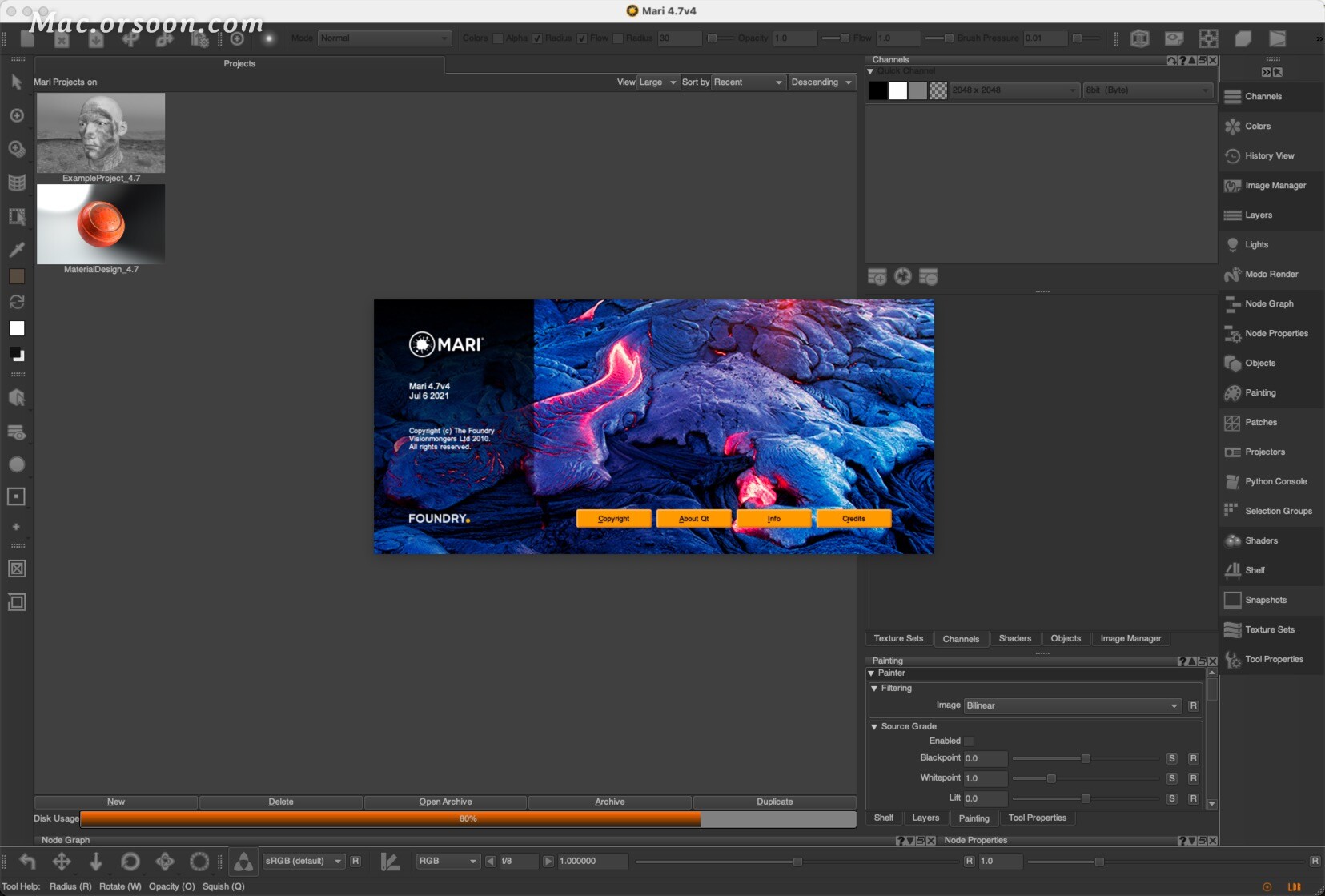Image resolution: width=1325 pixels, height=896 pixels.
Task: Click the black Quick Channel color swatch
Action: 878,91
